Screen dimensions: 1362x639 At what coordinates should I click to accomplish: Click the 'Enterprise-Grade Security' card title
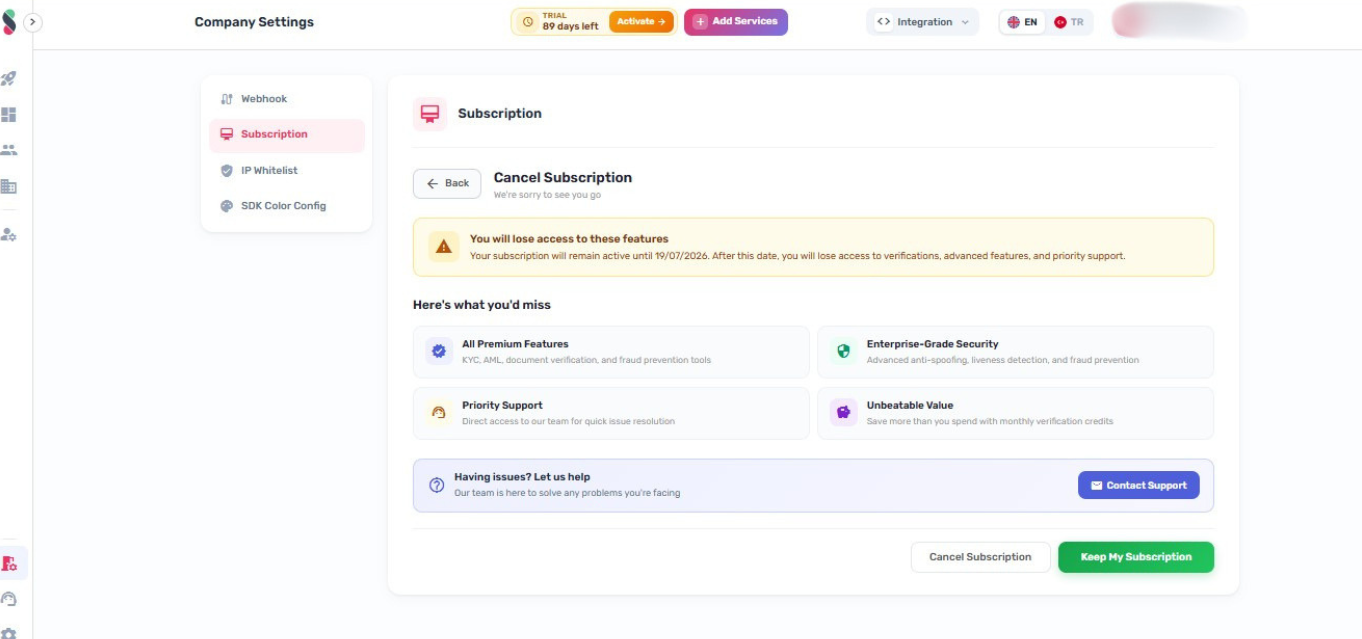tap(932, 344)
